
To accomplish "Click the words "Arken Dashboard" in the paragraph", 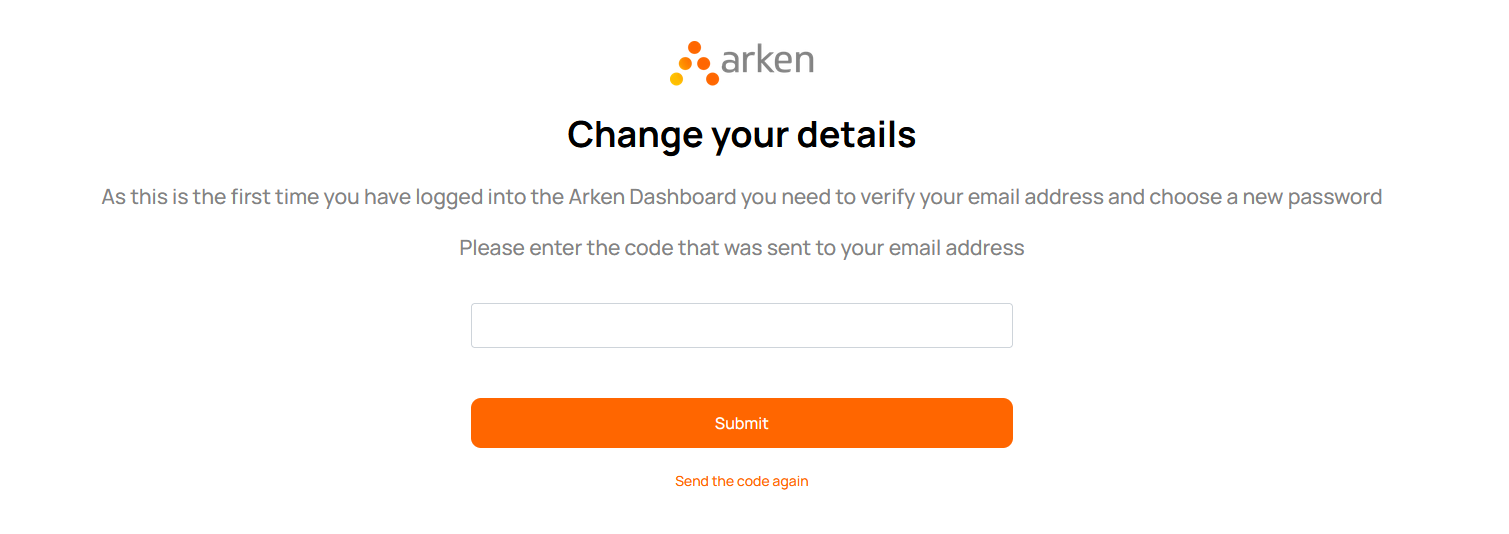I will click(x=652, y=197).
